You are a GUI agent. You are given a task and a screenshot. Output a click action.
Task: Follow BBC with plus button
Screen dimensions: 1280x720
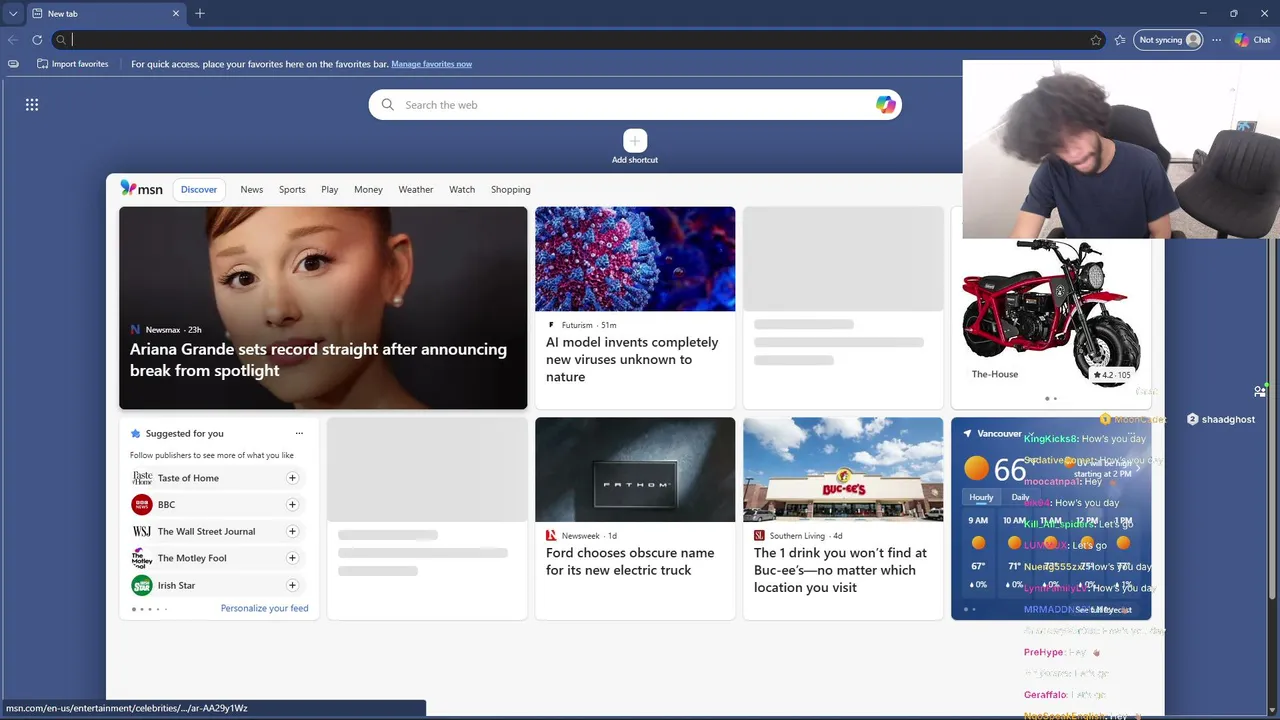292,505
